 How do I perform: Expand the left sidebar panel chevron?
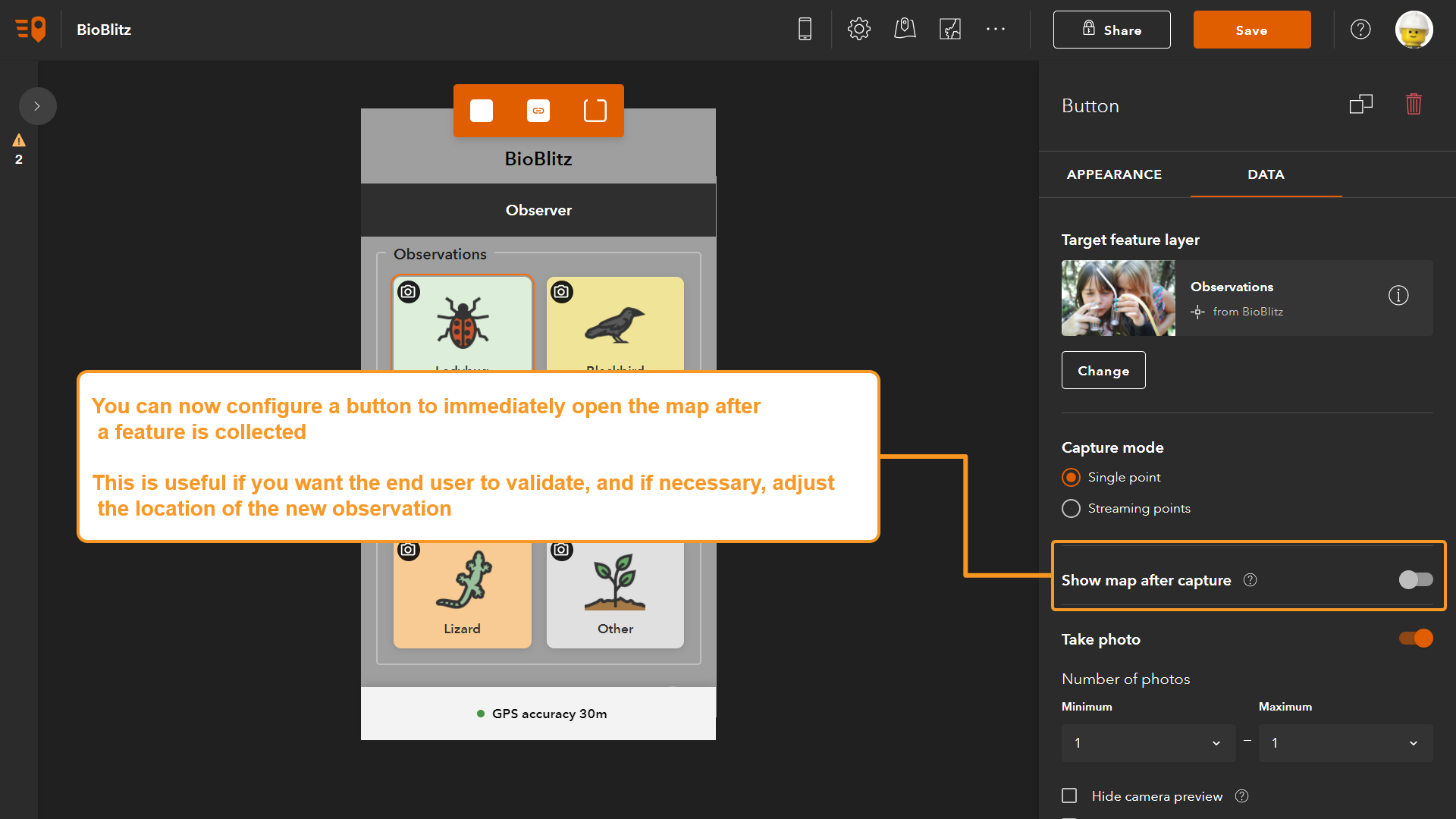[x=37, y=106]
